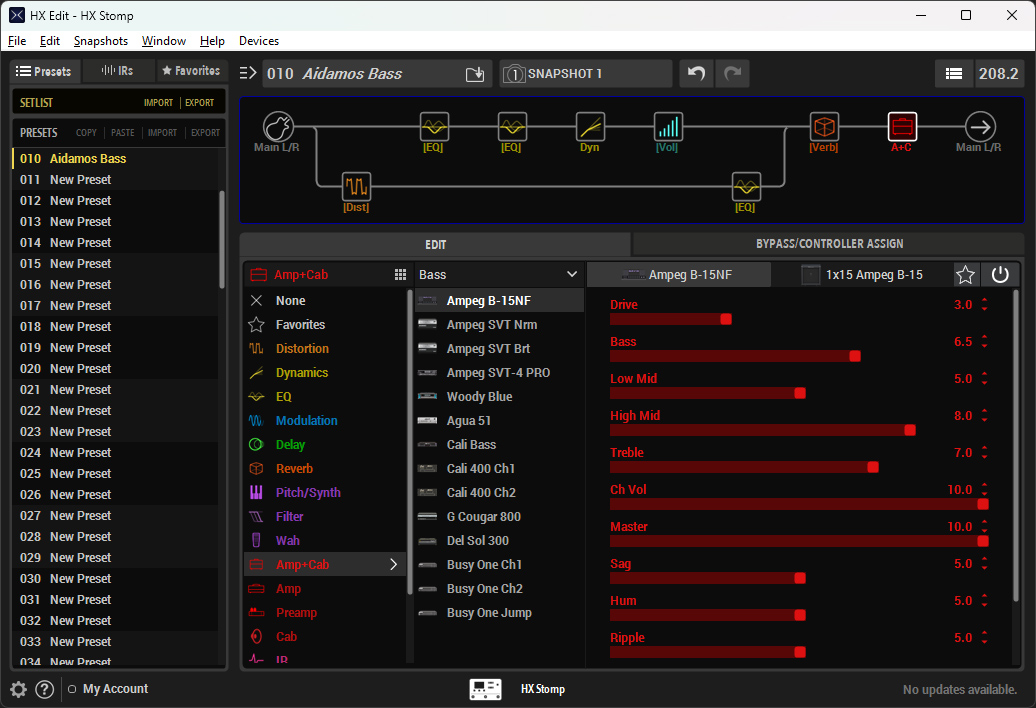Select the first EQ block in signal chain
Screen dimensions: 1036x708
coord(434,126)
